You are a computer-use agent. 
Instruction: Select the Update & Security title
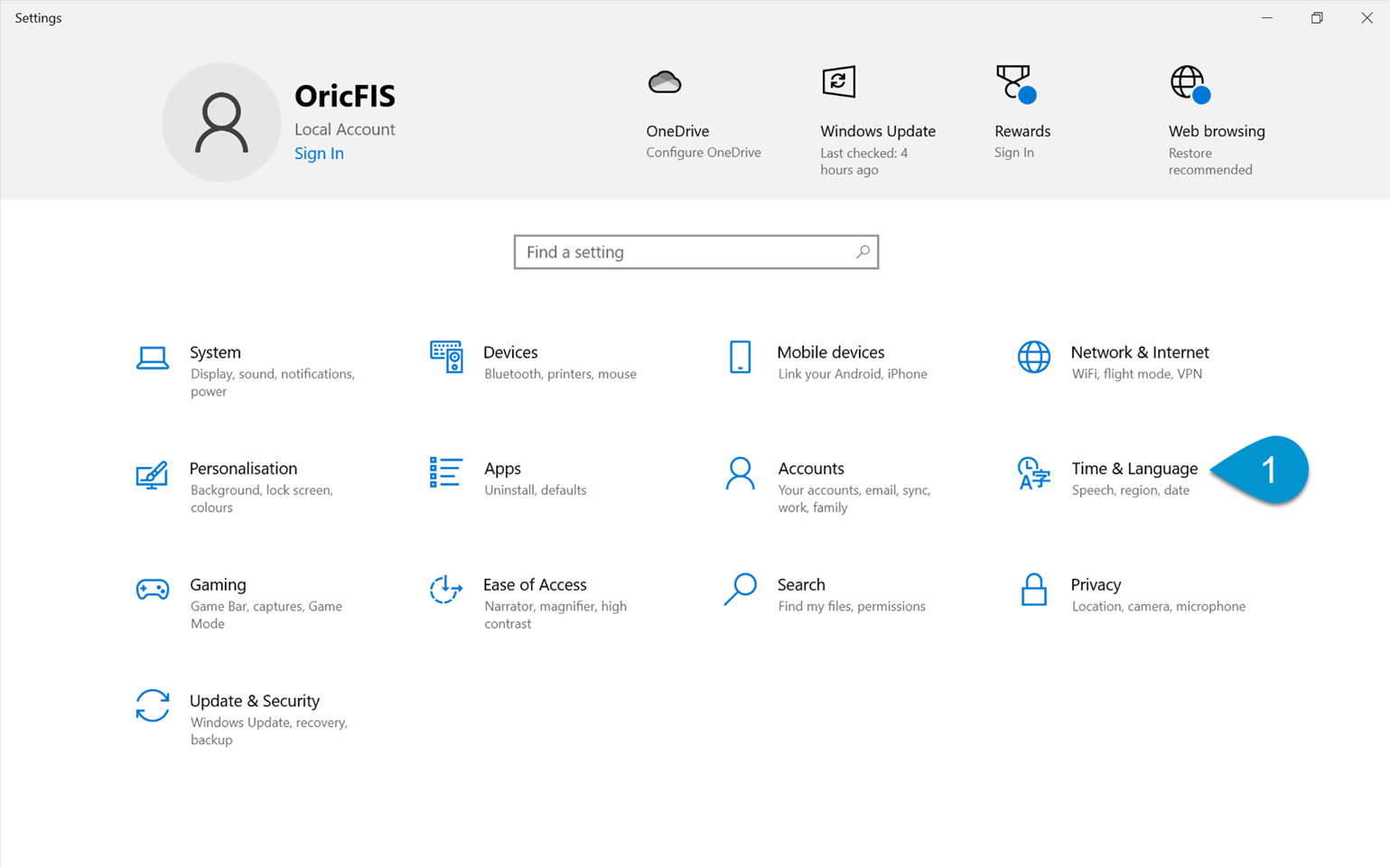click(255, 701)
